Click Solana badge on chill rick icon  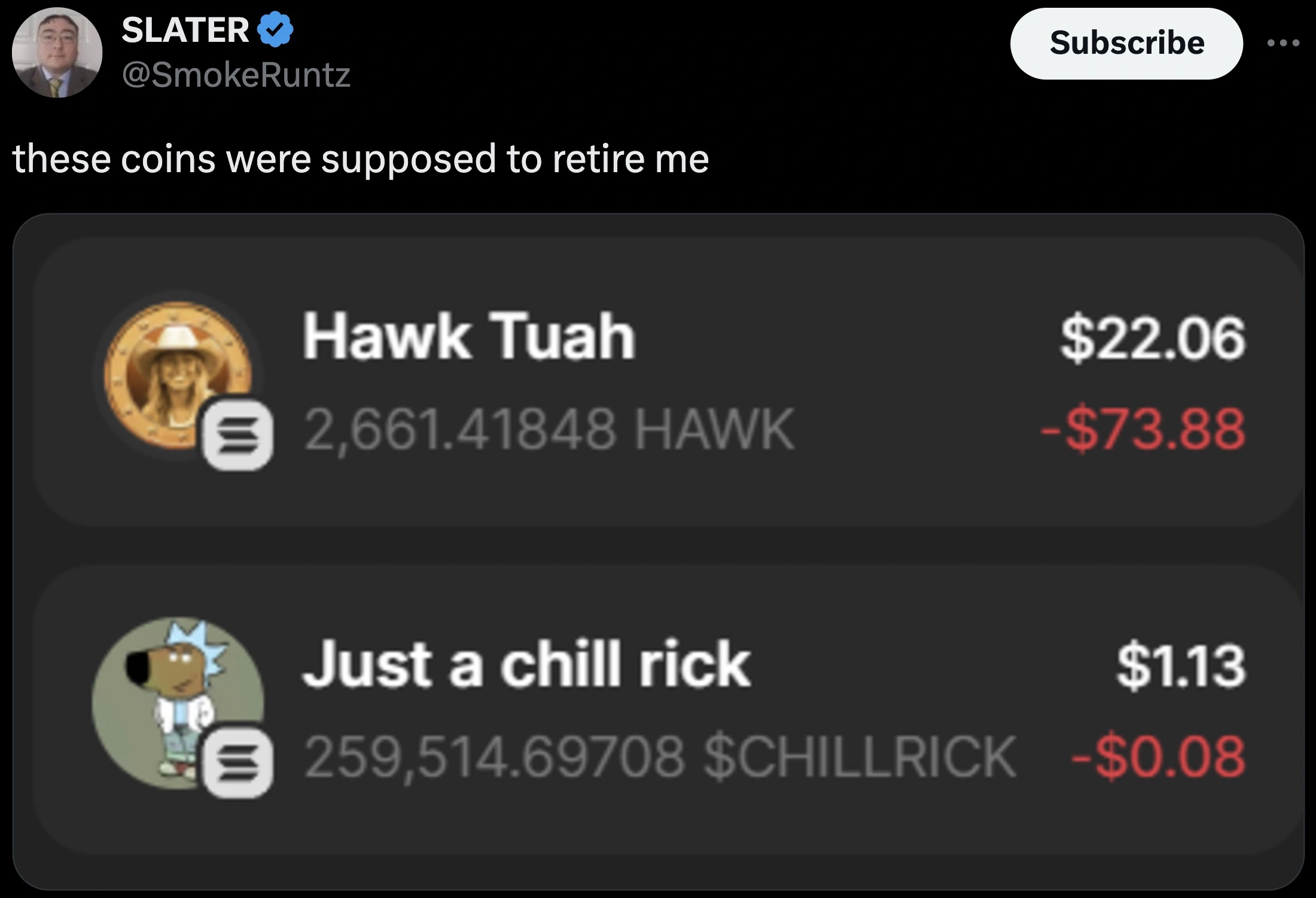[x=238, y=763]
